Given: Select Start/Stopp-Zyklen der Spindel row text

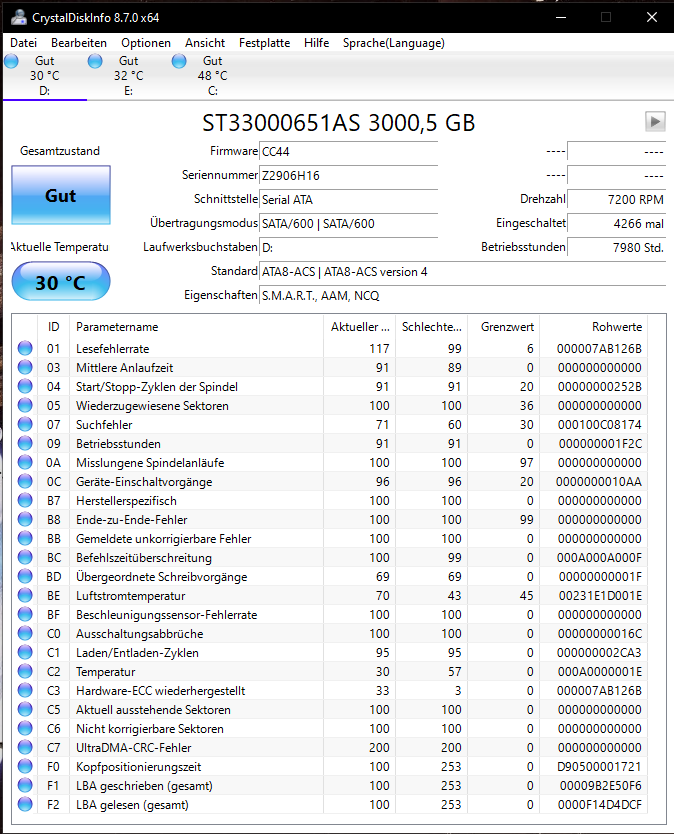Looking at the screenshot, I should (157, 387).
